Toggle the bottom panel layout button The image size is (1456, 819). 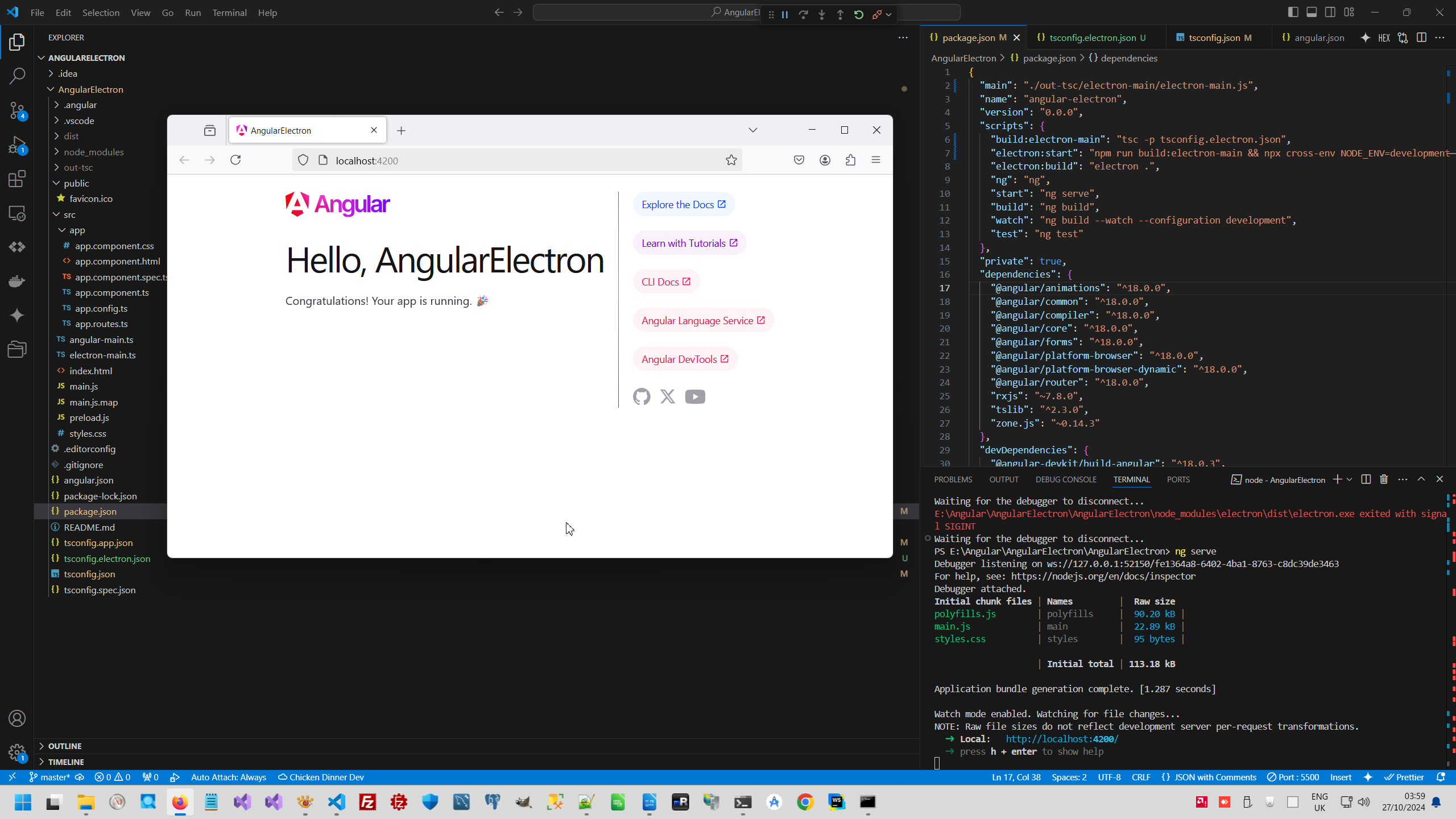(x=1312, y=12)
